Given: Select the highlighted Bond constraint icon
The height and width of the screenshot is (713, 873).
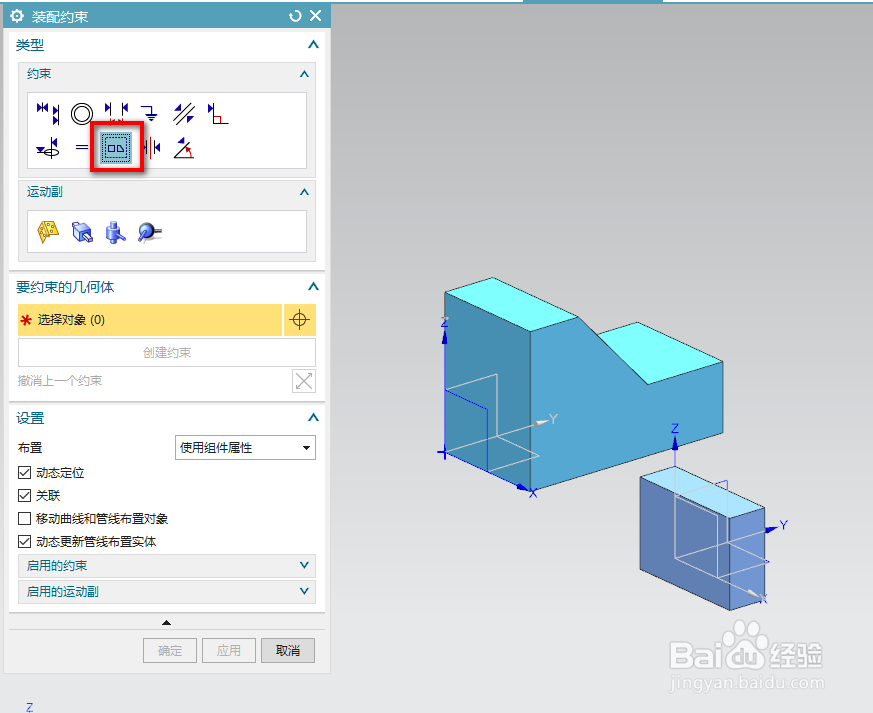Looking at the screenshot, I should tap(116, 147).
